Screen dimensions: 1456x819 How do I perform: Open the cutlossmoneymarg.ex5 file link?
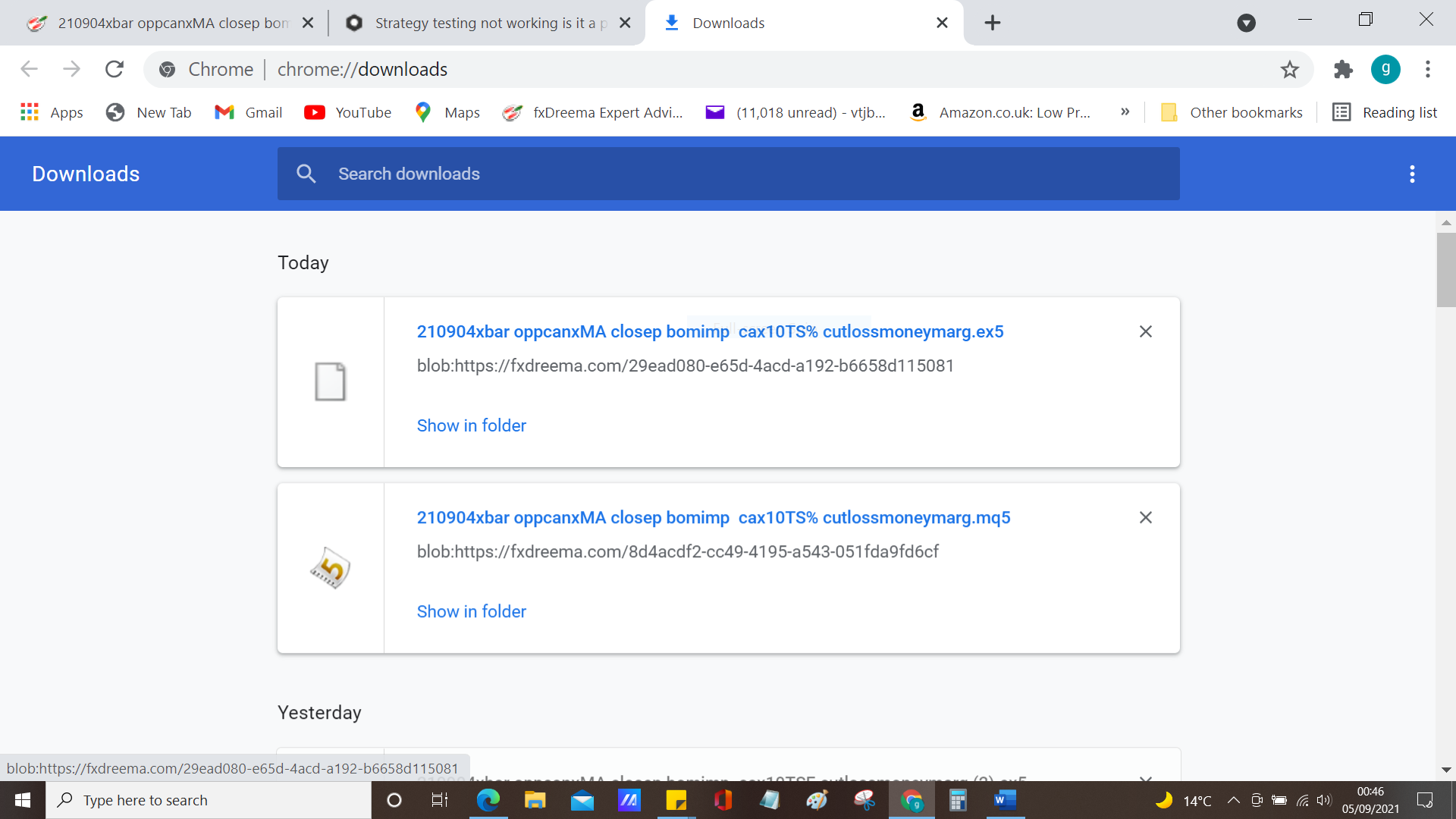click(710, 331)
